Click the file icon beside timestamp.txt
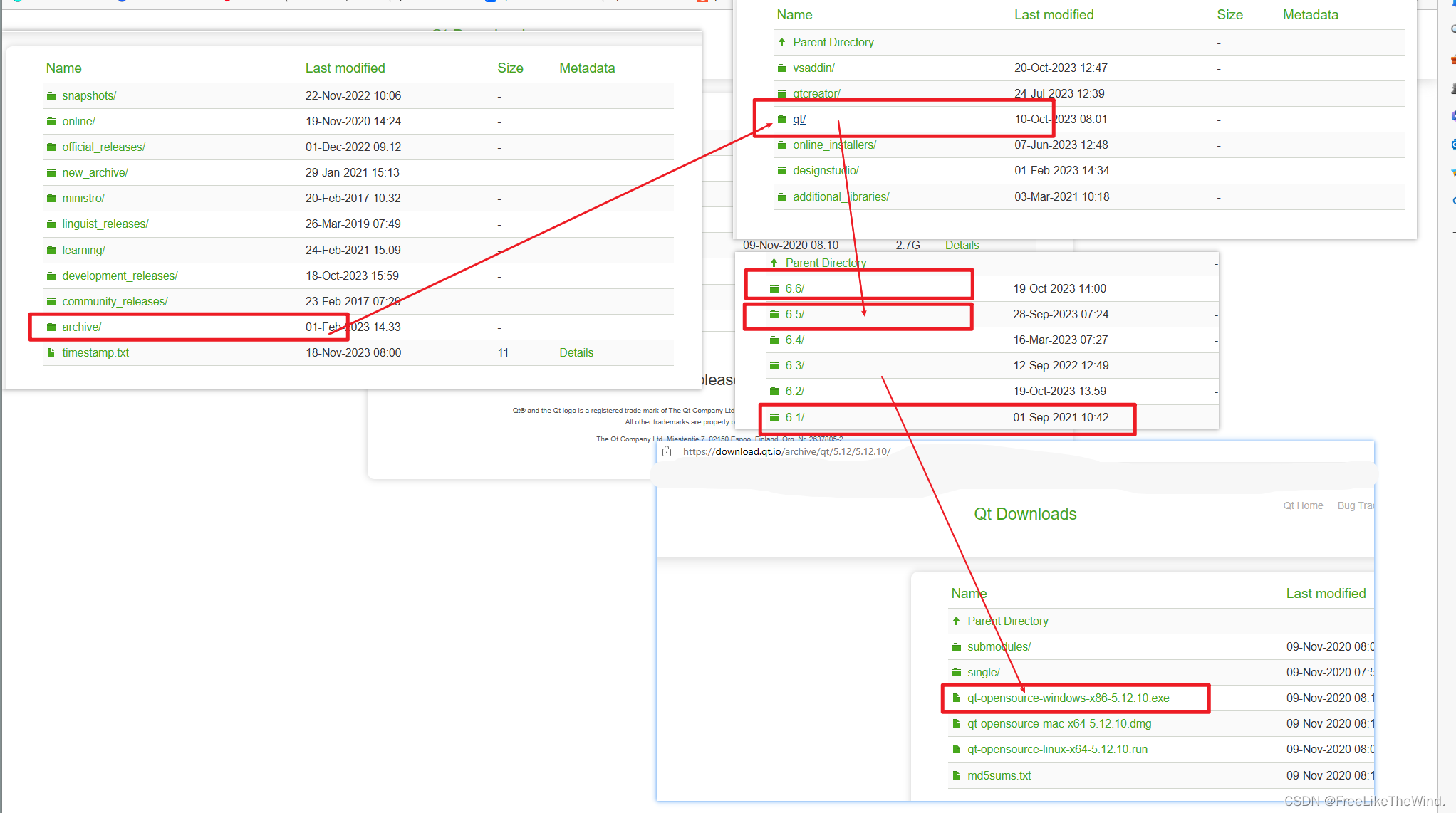The width and height of the screenshot is (1456, 813). [x=51, y=353]
